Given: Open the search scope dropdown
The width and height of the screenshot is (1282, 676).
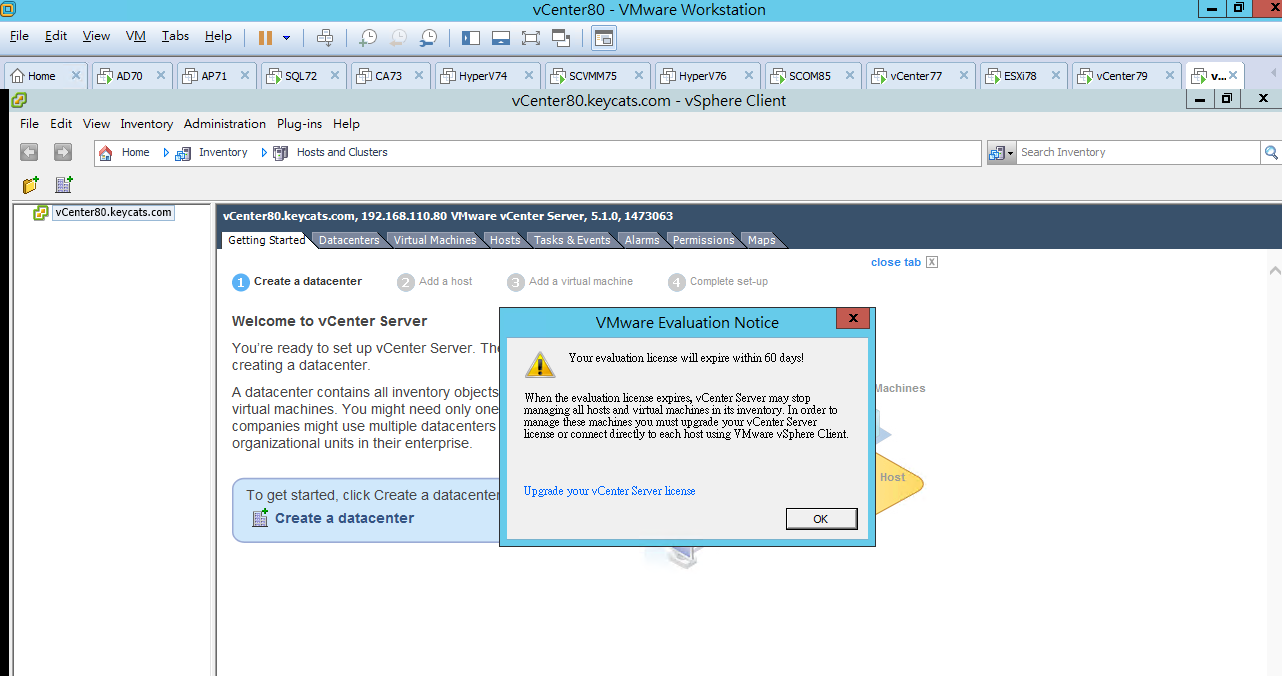Looking at the screenshot, I should pos(1002,152).
